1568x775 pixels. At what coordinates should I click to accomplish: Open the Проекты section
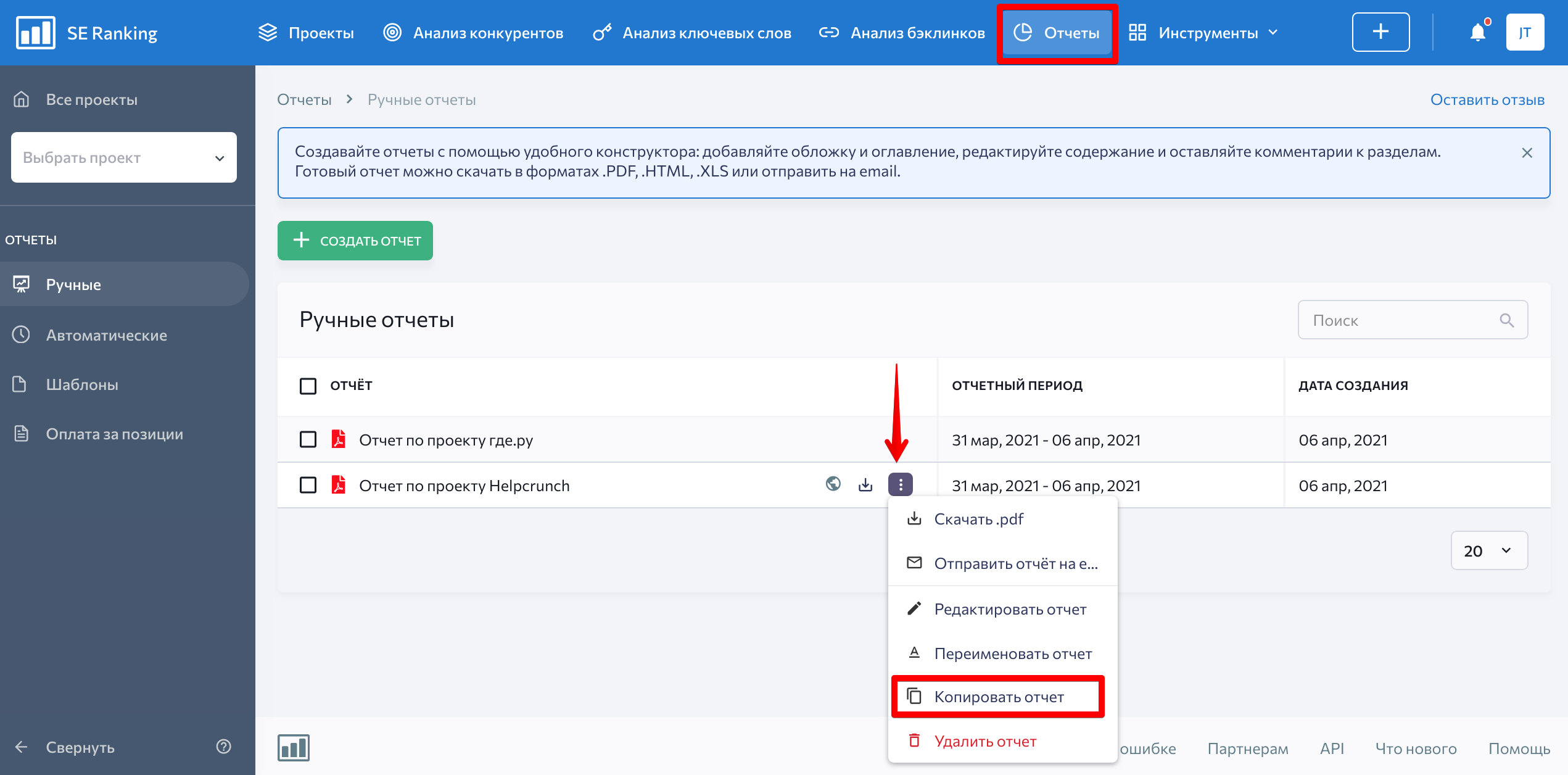pyautogui.click(x=306, y=33)
